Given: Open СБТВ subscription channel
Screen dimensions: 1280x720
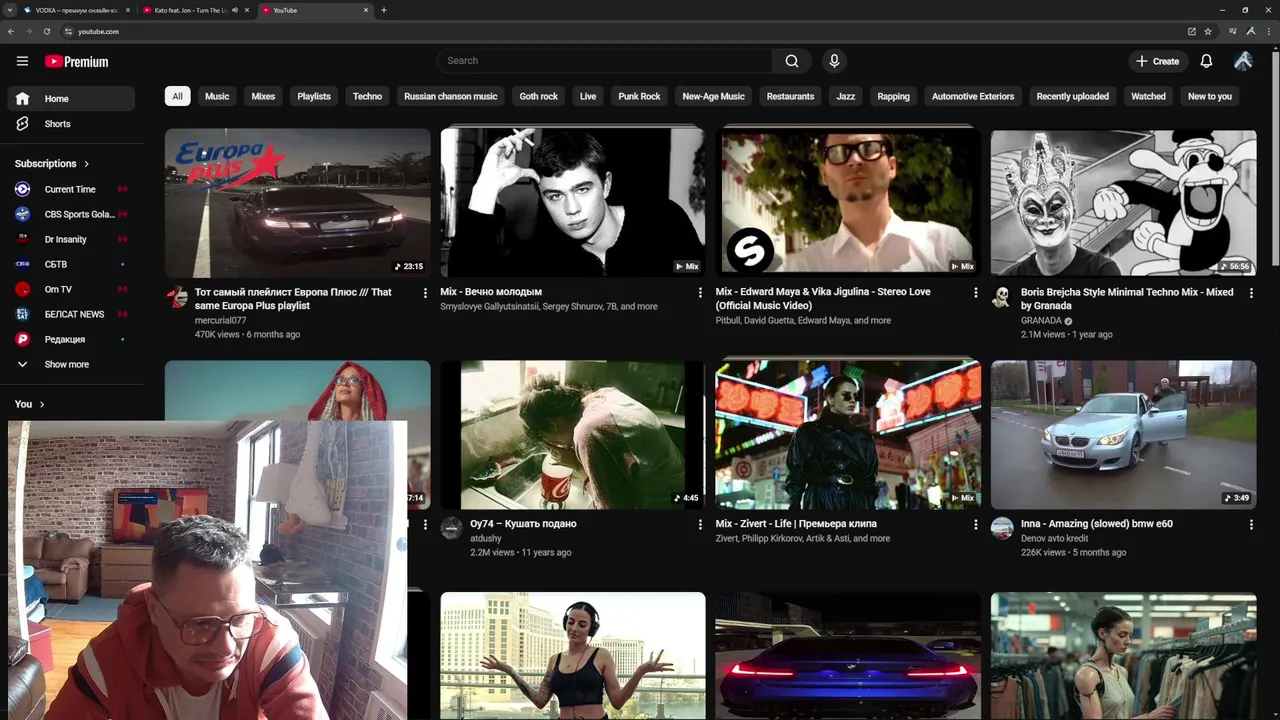Looking at the screenshot, I should 70,264.
